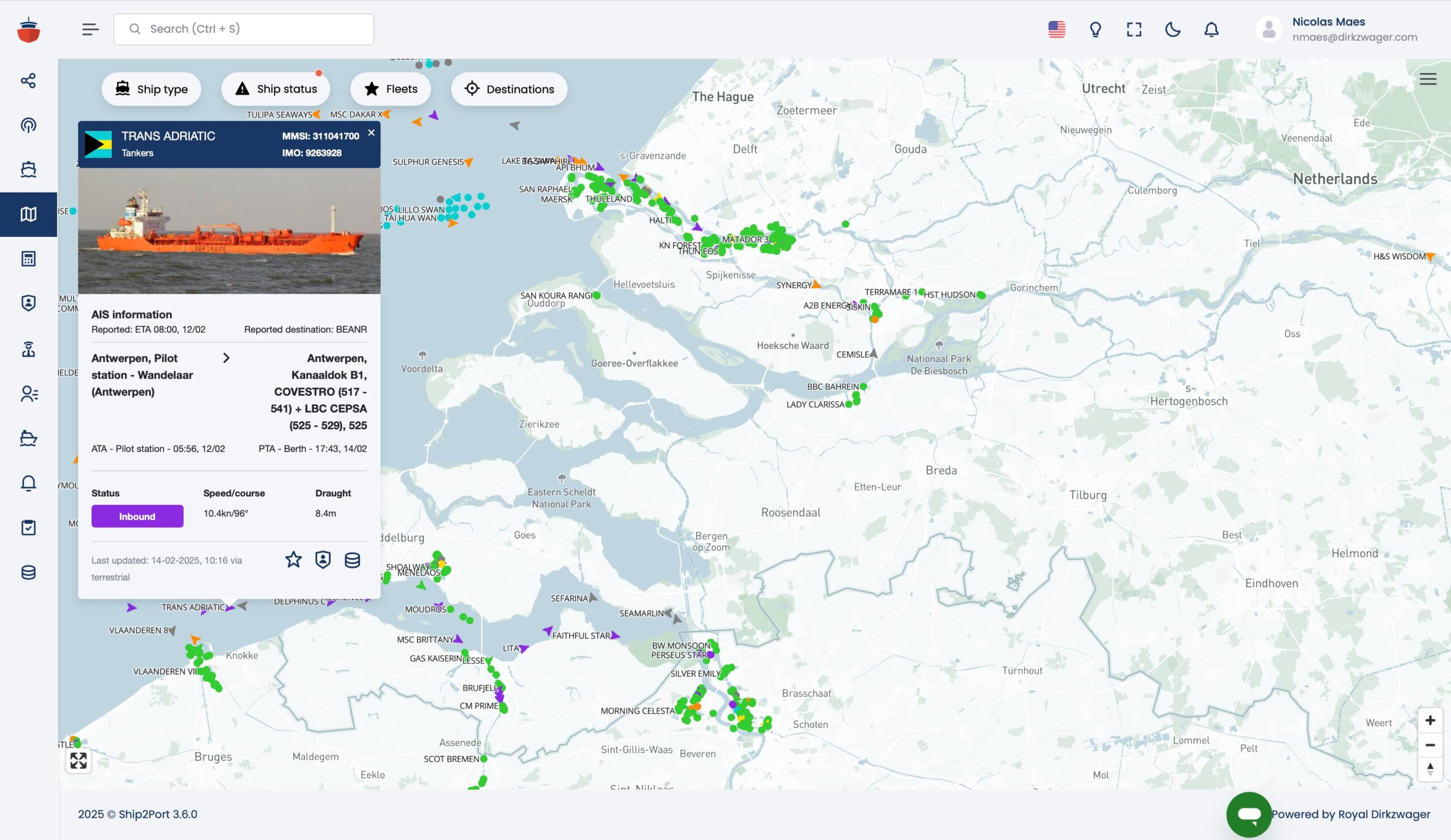Open the map view sidebar icon
The width and height of the screenshot is (1451, 840).
click(28, 214)
